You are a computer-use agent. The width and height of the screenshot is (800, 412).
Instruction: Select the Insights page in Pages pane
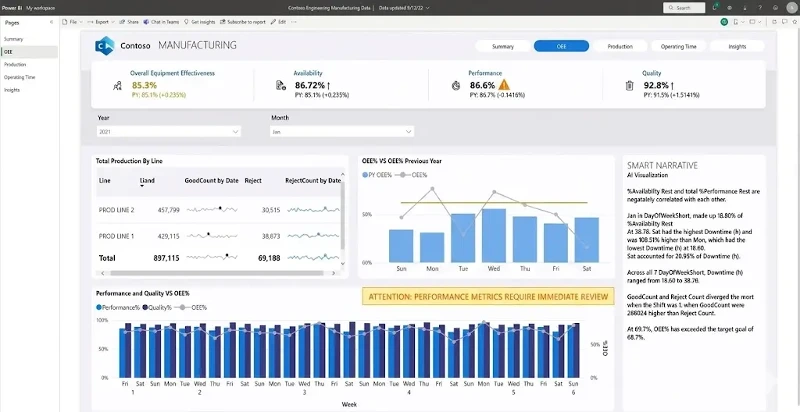12,90
